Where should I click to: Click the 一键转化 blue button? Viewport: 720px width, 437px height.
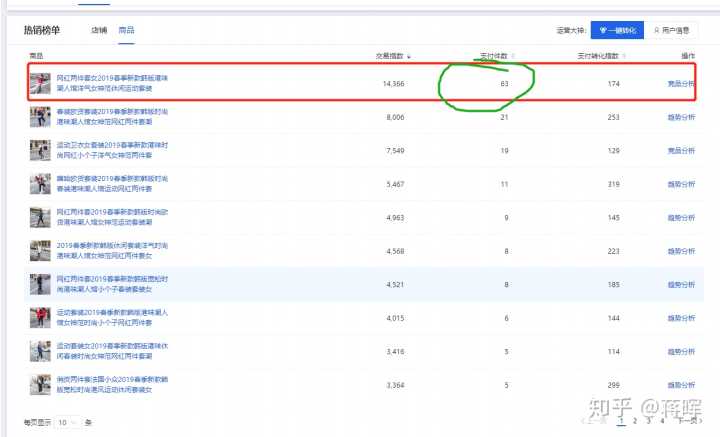coord(616,30)
